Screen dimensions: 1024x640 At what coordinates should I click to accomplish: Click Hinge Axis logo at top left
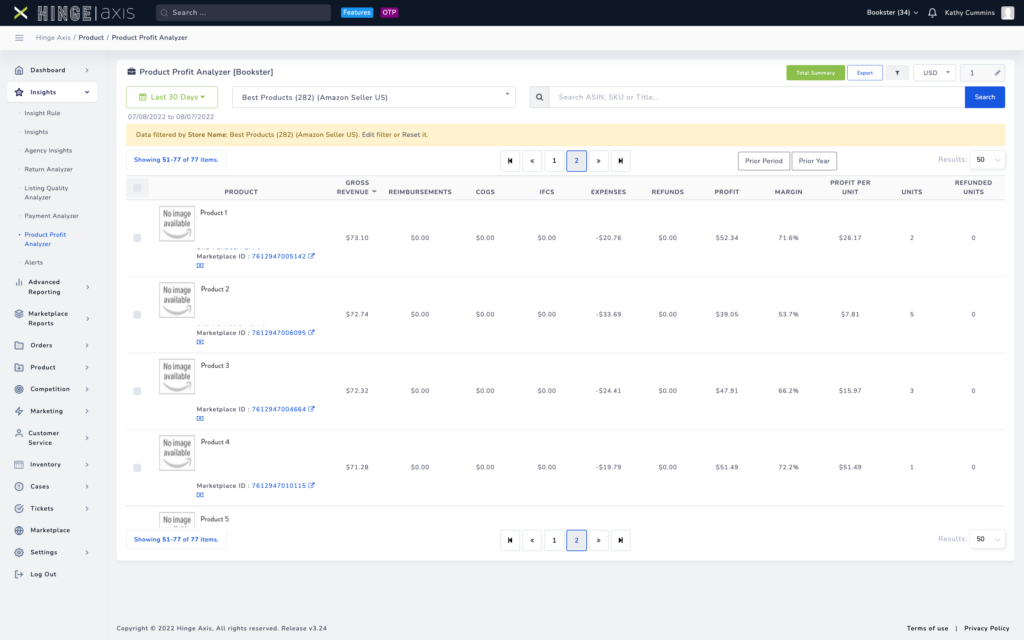[x=74, y=12]
